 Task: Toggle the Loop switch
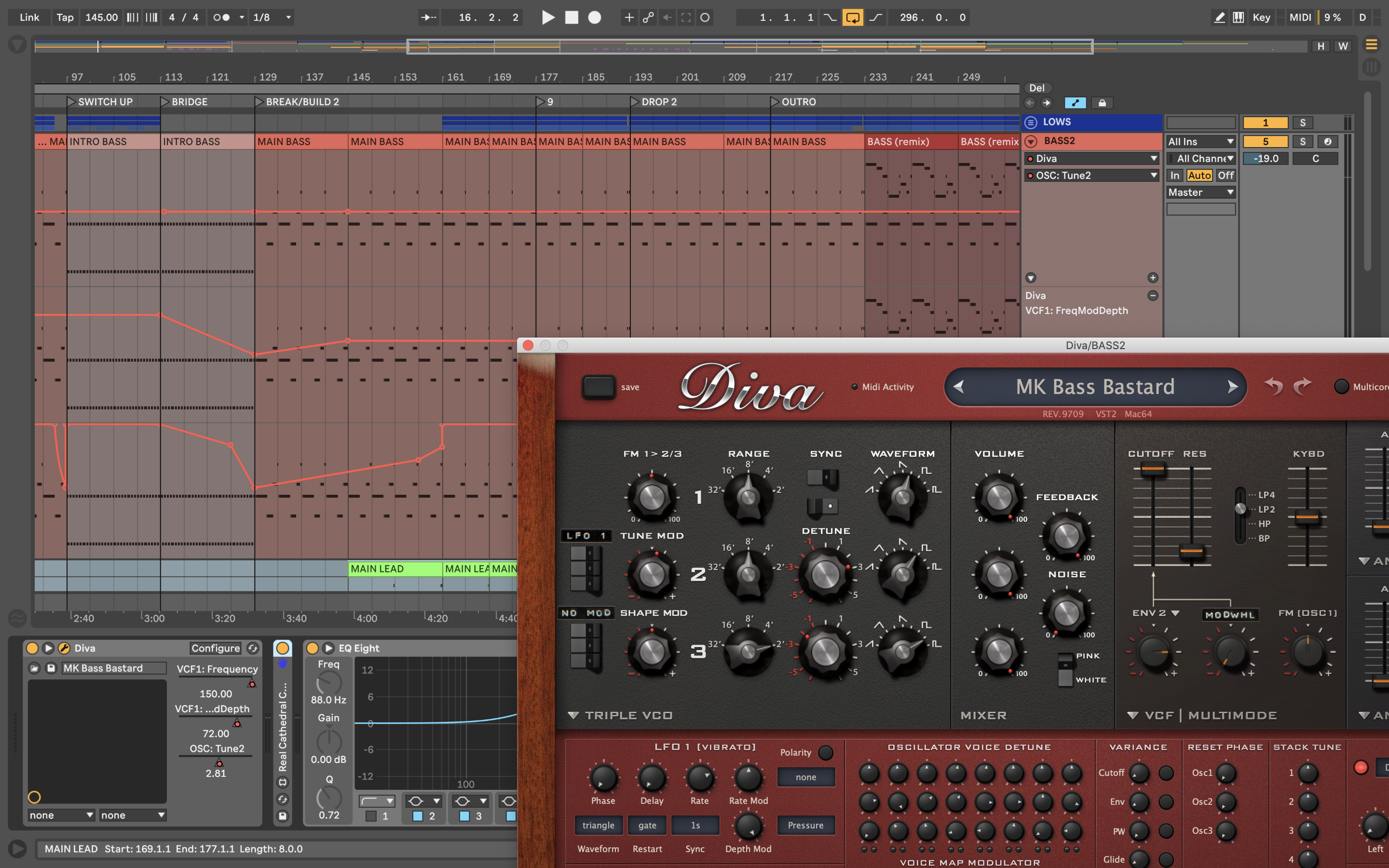tap(852, 17)
